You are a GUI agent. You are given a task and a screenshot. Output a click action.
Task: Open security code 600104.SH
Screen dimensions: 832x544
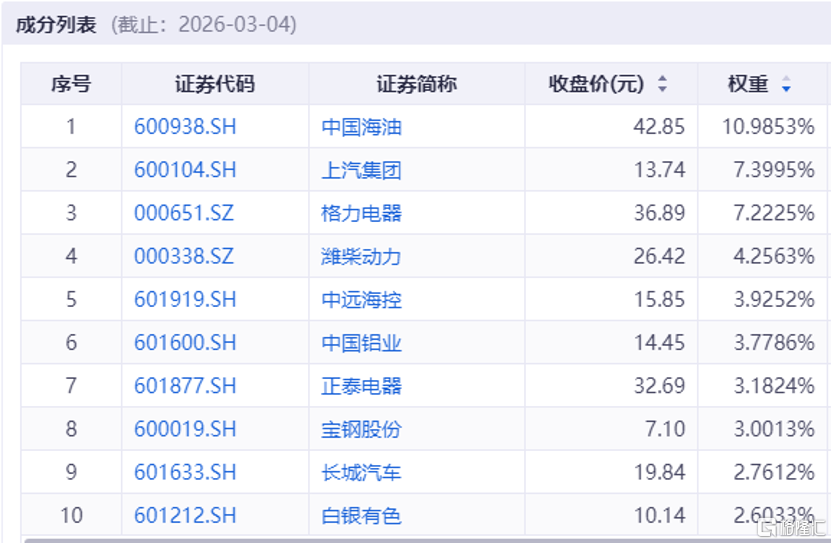[x=185, y=170]
